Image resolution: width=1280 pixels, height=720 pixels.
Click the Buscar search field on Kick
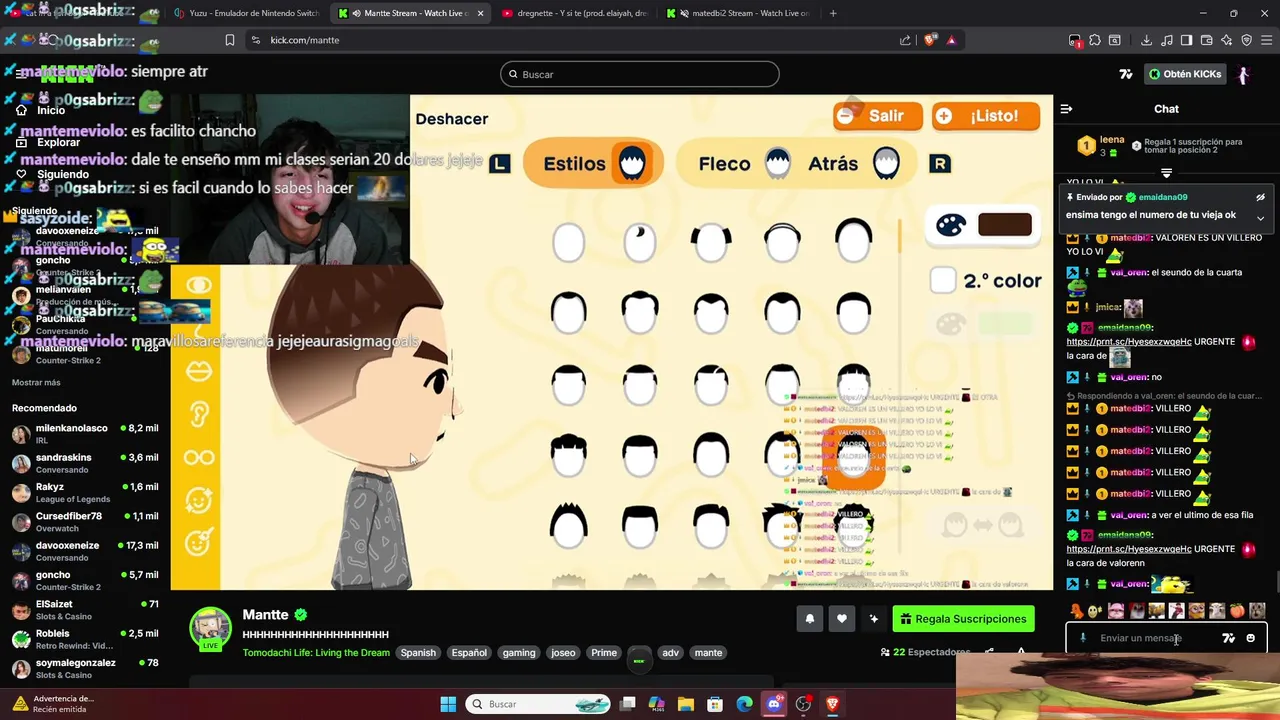click(640, 74)
